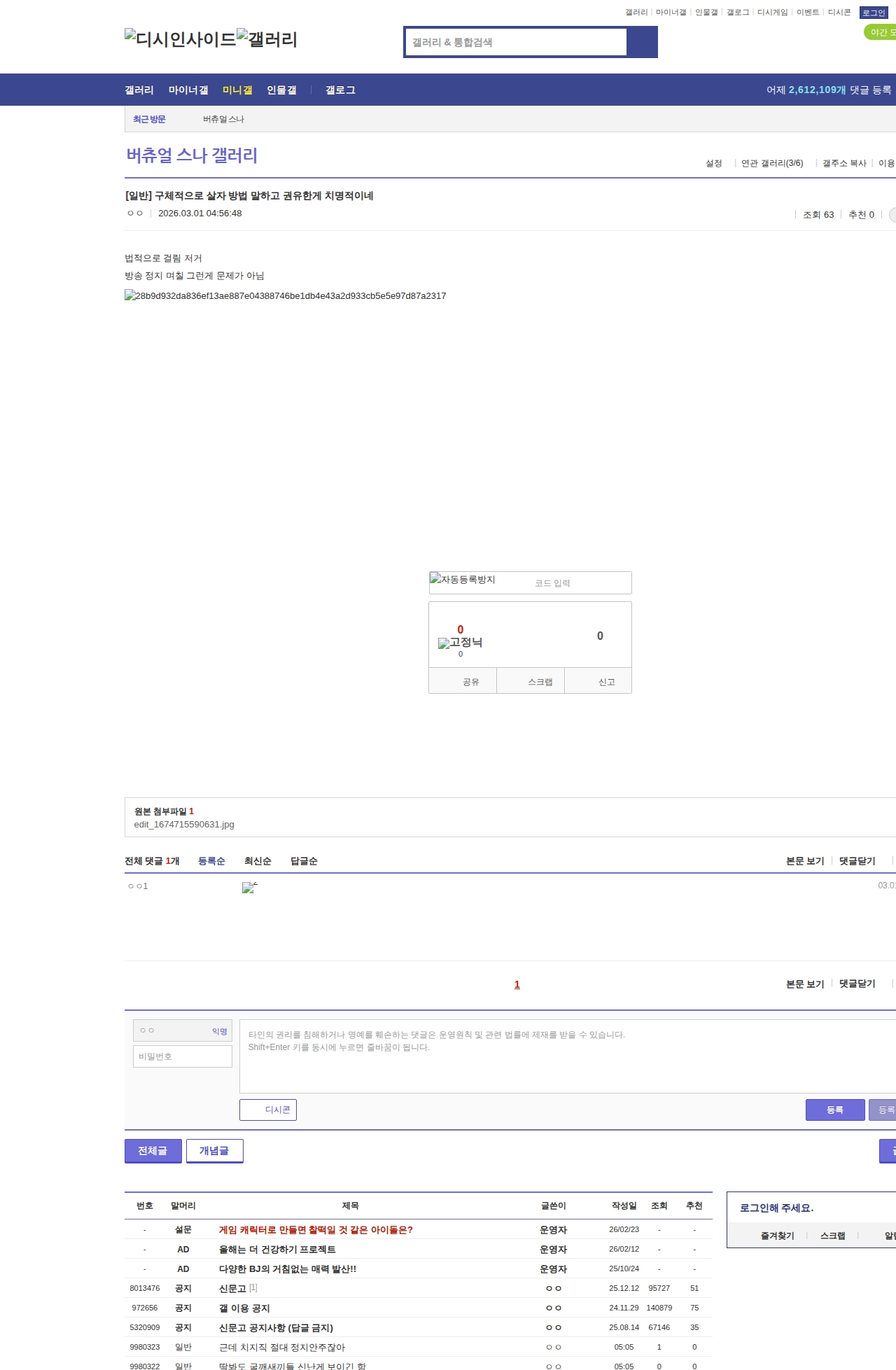Click 스크랩 button next to 공유

point(531,681)
